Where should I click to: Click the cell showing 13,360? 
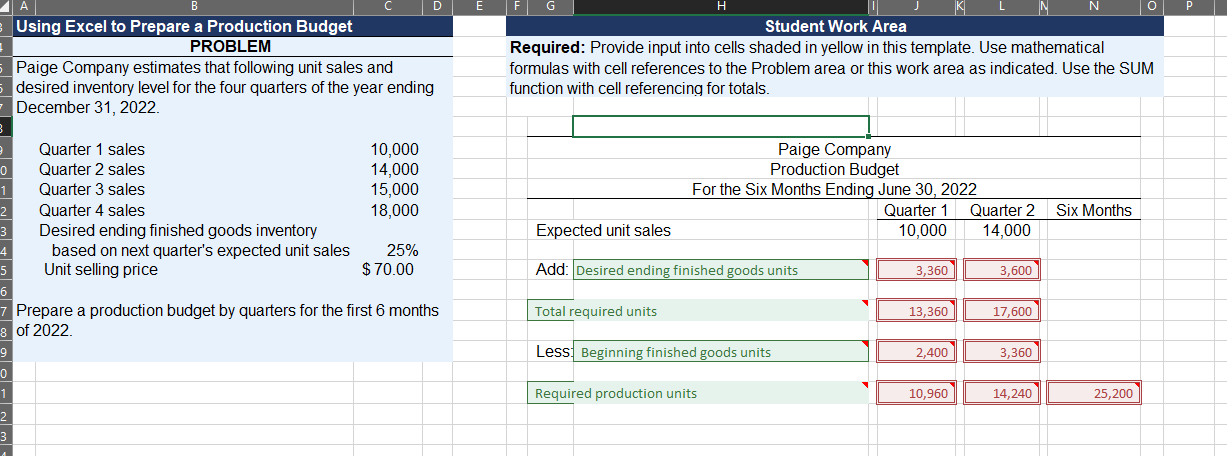click(x=917, y=311)
